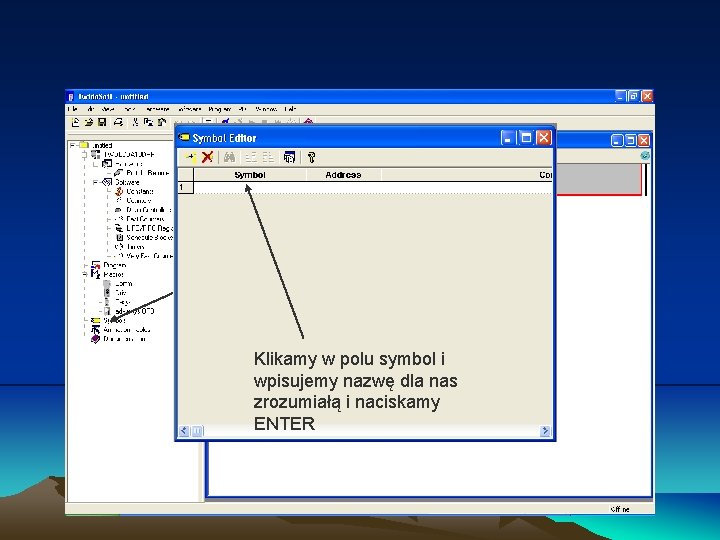This screenshot has height=540, width=720.
Task: Click the red X delete icon in Symbol Editor
Action: point(208,157)
